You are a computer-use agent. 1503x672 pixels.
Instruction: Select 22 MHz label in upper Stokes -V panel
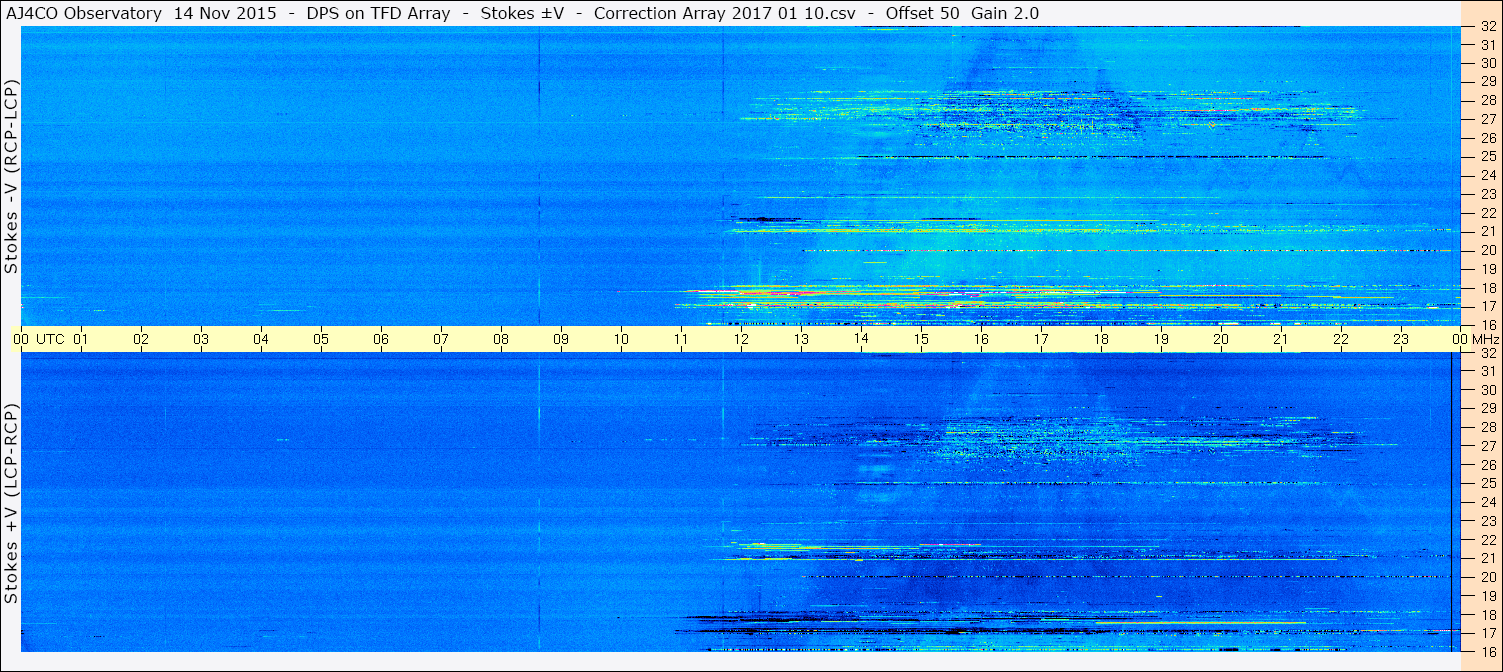point(1488,212)
